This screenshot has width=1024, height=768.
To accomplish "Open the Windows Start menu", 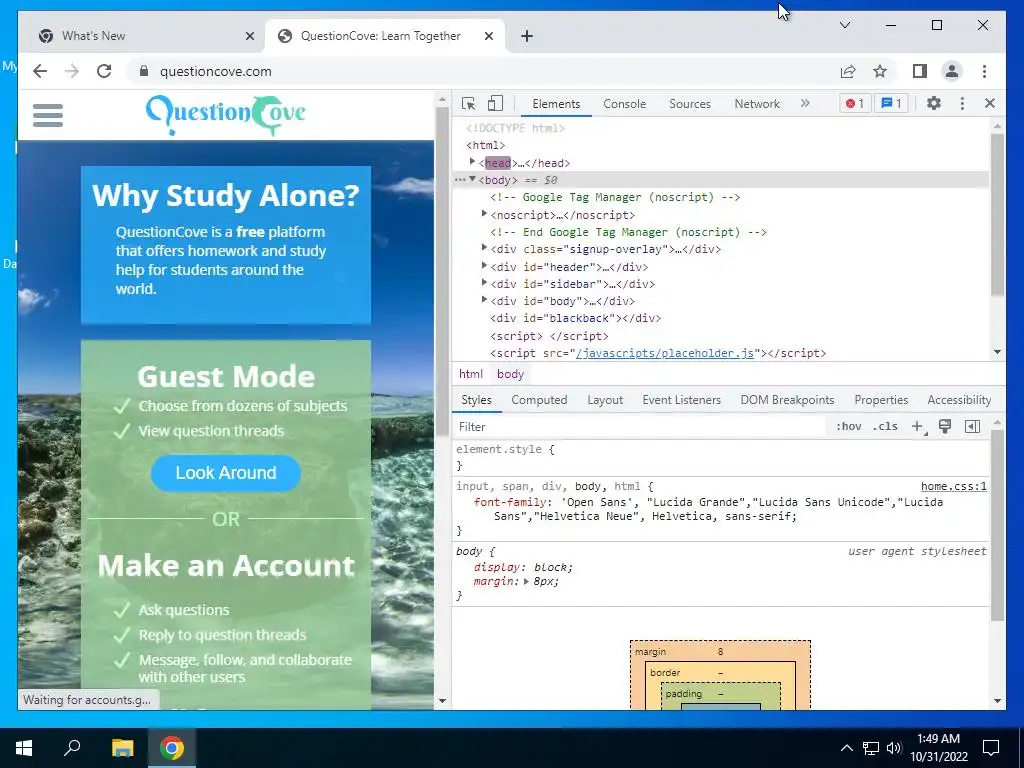I will [x=24, y=748].
